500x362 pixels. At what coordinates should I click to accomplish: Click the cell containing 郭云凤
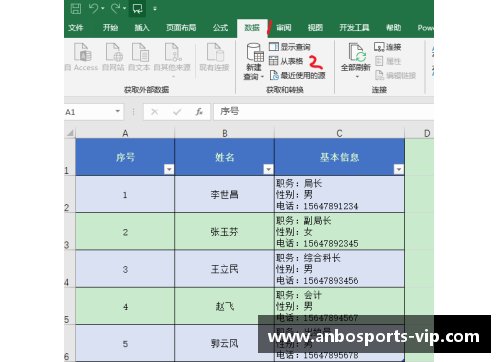224,343
